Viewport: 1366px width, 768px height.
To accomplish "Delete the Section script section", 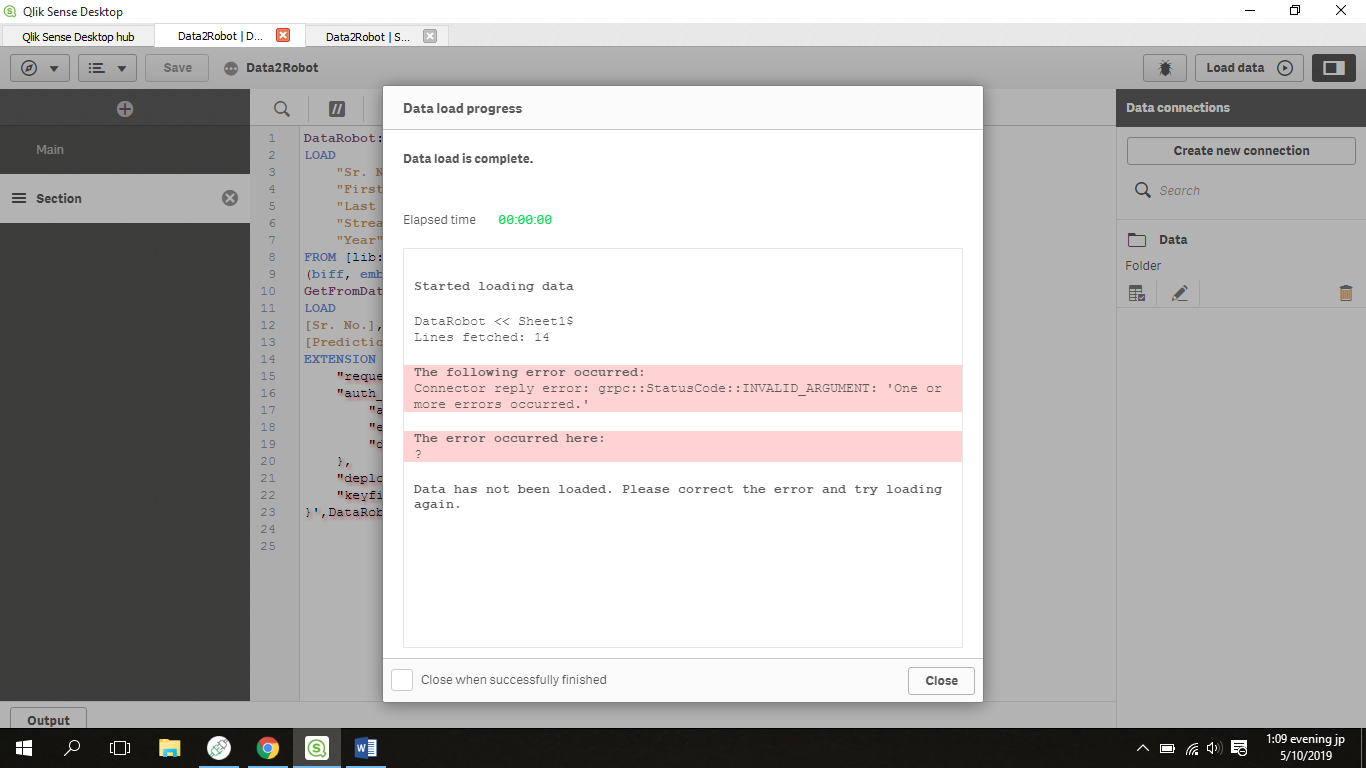I will point(230,198).
